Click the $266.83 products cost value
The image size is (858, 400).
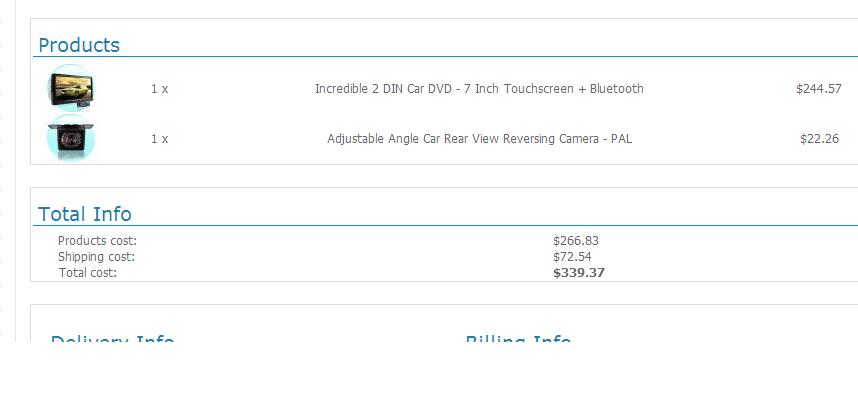(576, 241)
